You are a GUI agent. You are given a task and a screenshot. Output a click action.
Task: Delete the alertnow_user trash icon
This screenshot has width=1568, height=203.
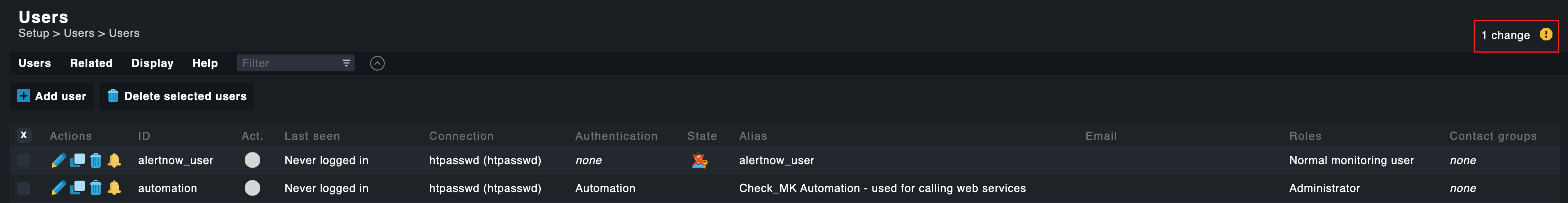(95, 160)
